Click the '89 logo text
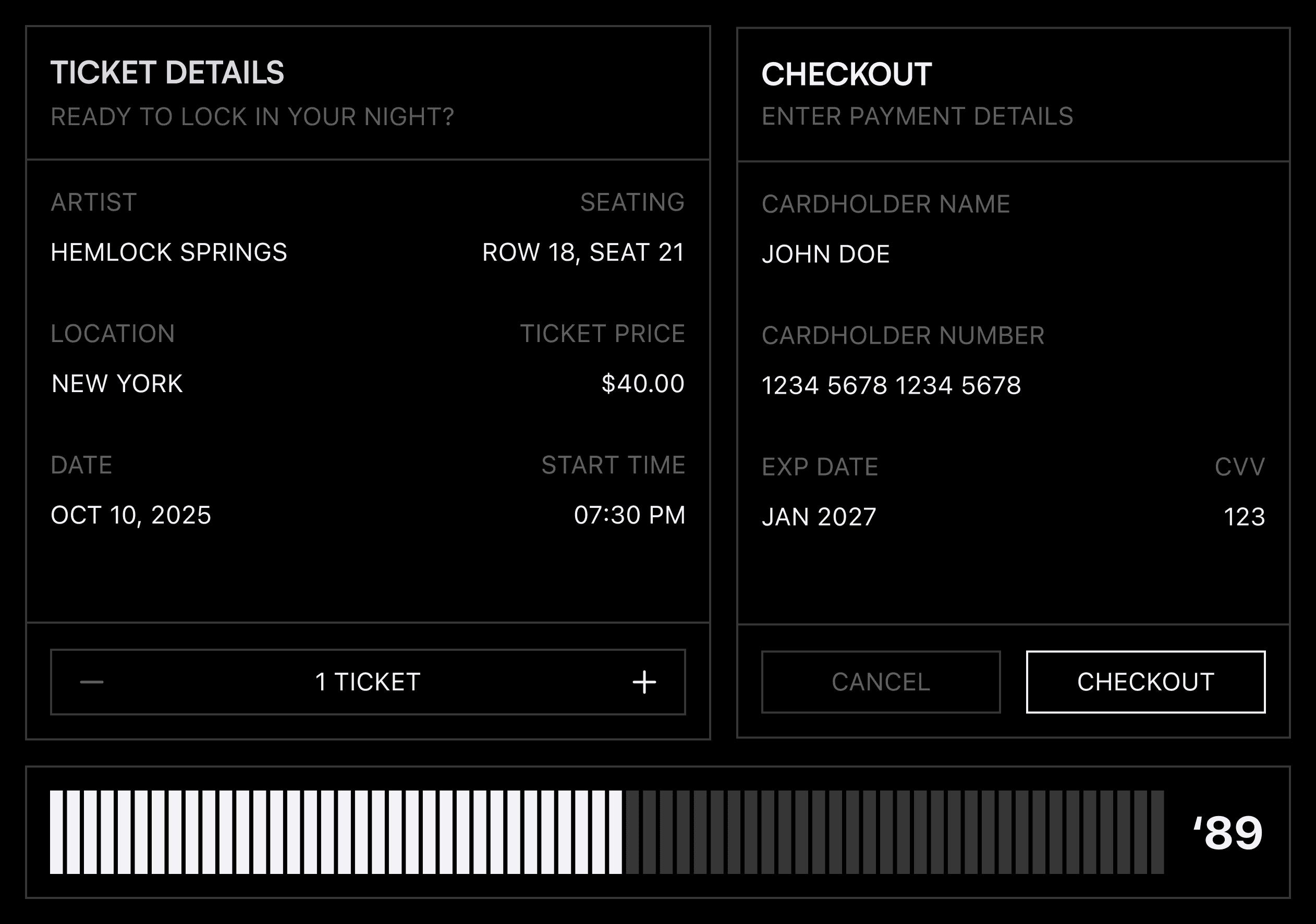Viewport: 1316px width, 924px height. click(1228, 833)
